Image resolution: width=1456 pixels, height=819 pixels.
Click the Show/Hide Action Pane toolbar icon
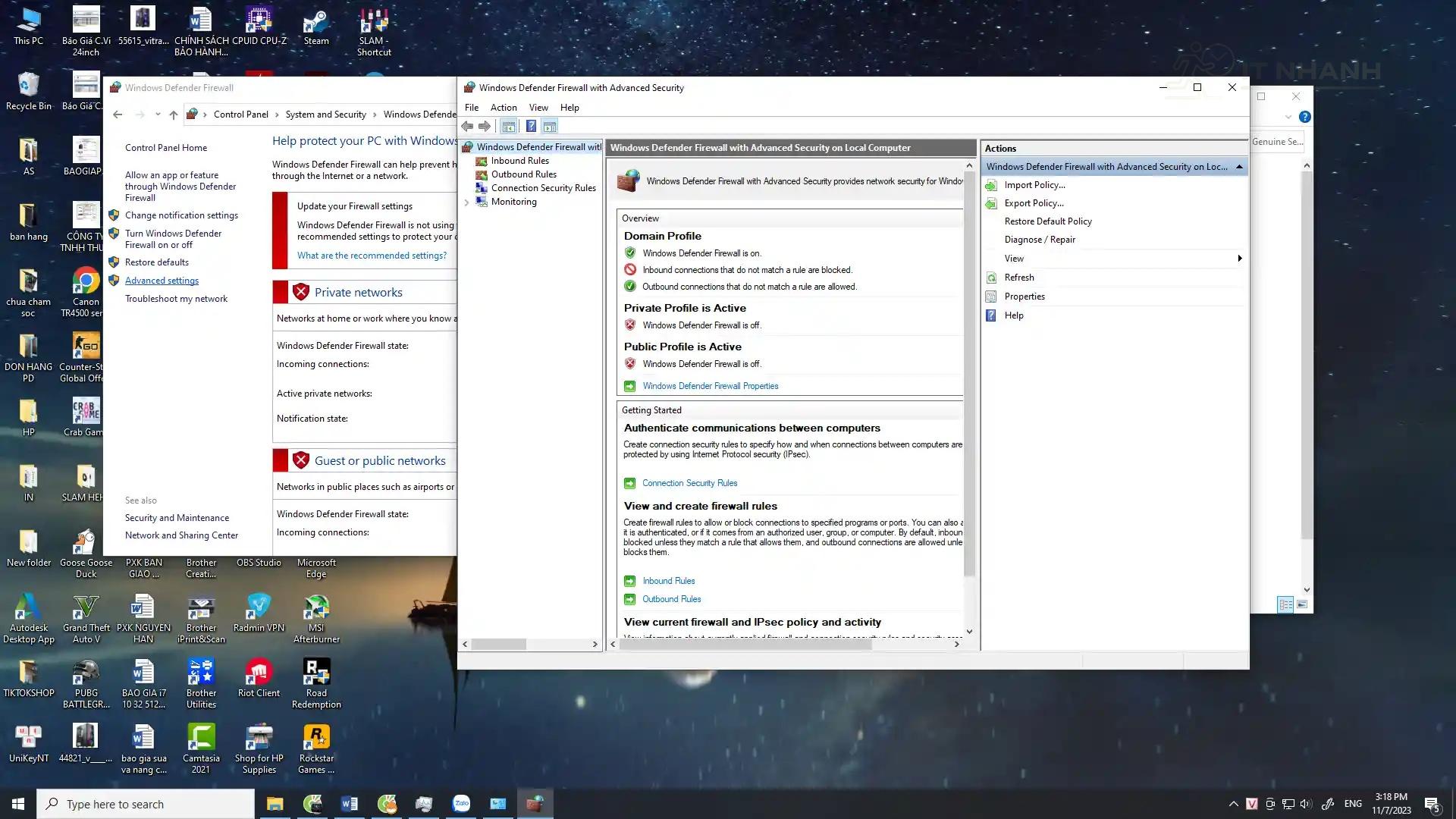pos(550,127)
